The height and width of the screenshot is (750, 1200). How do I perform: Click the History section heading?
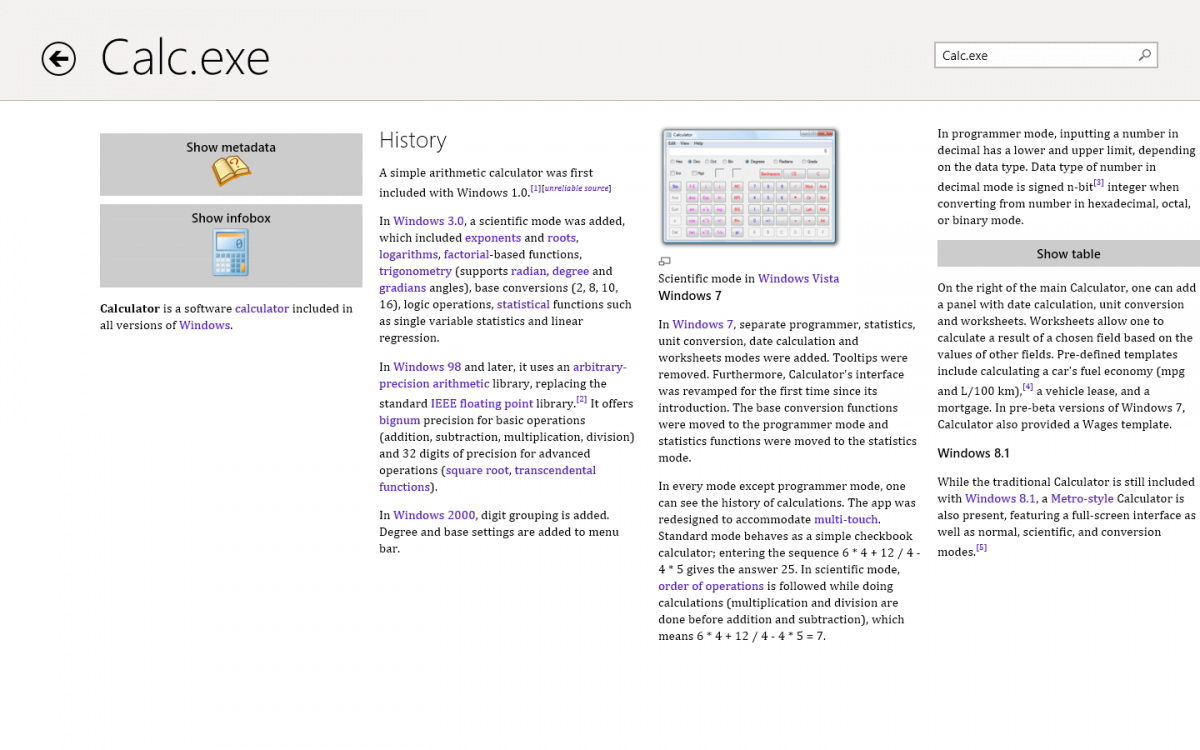[x=412, y=141]
